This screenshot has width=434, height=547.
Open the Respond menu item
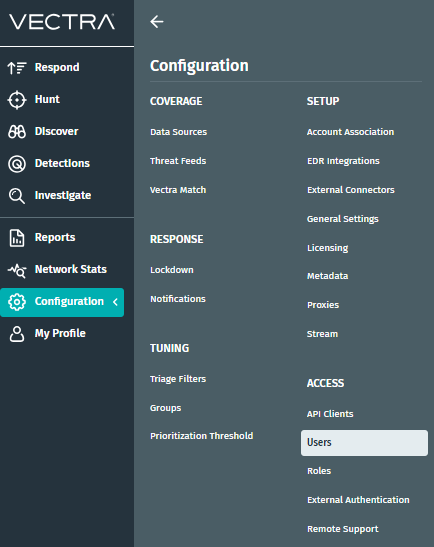pos(57,67)
